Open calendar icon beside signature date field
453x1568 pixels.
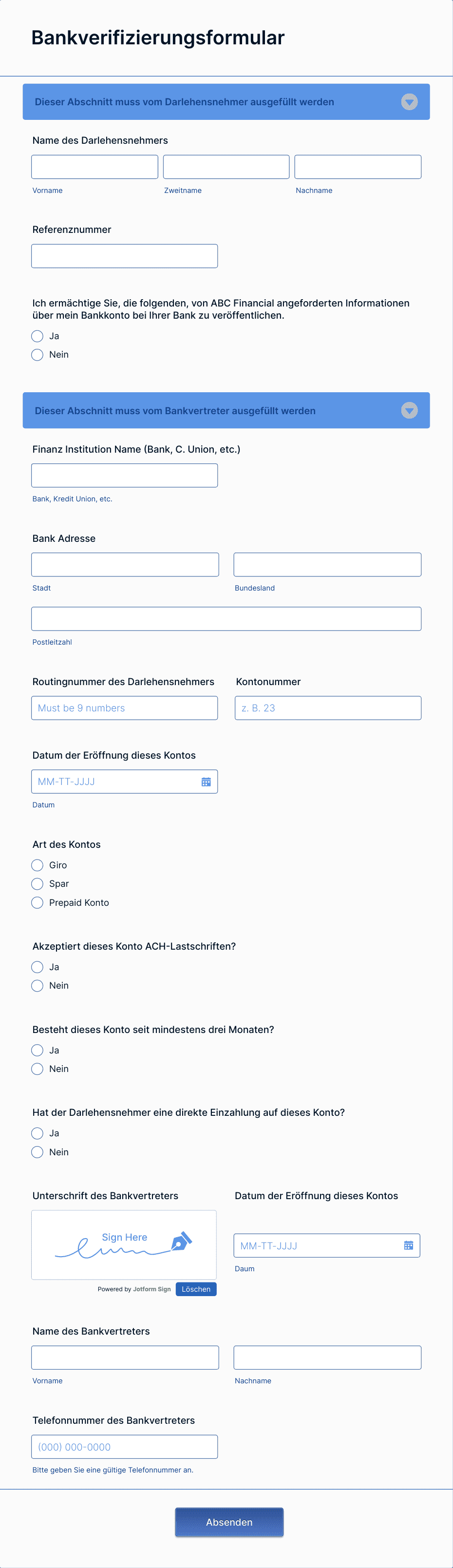coord(409,1245)
